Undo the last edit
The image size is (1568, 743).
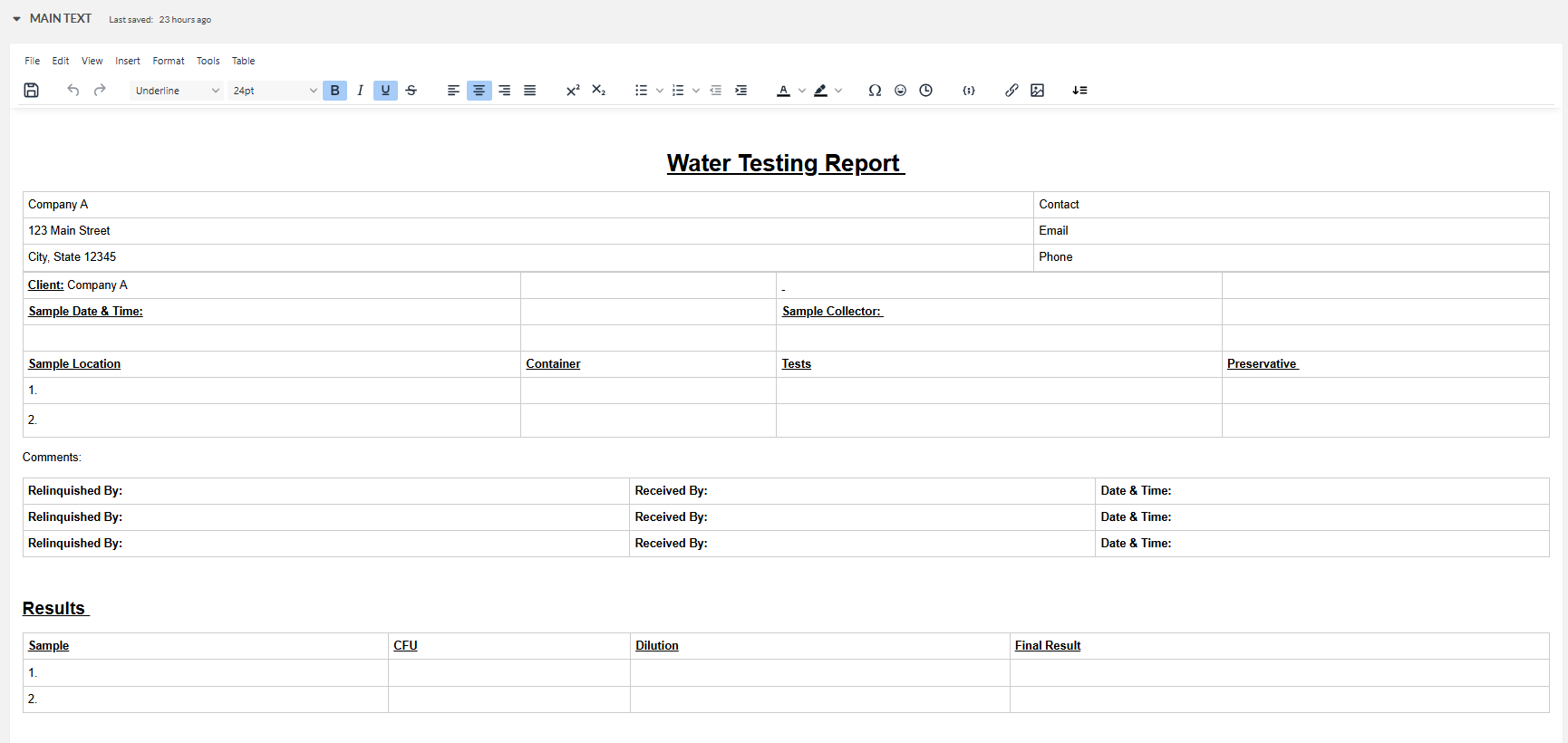[73, 90]
